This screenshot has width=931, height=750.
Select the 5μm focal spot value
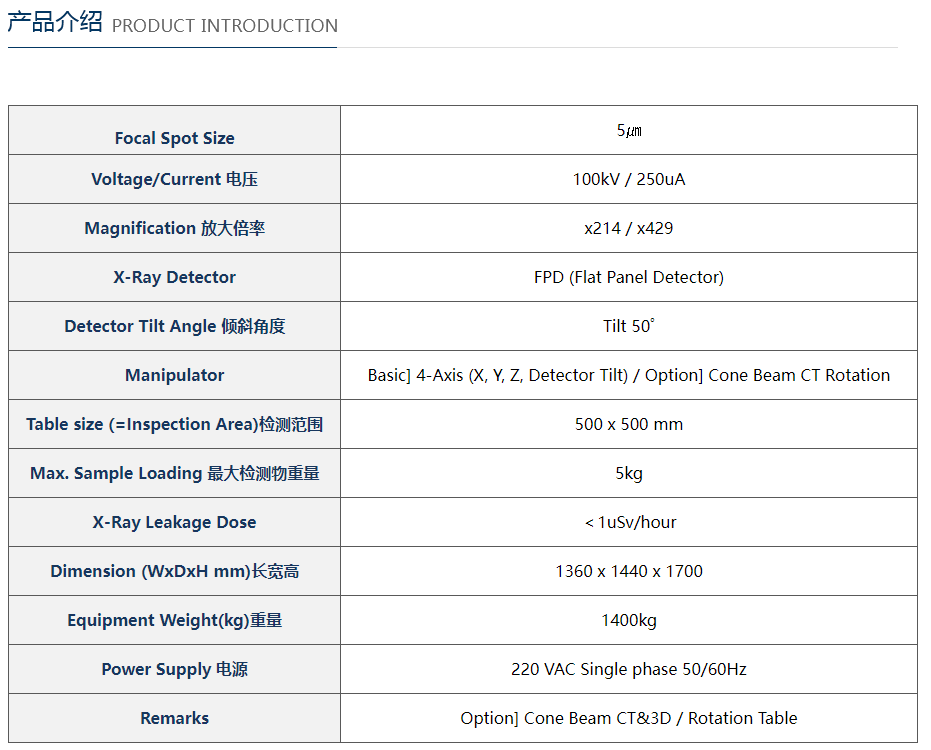tap(628, 131)
